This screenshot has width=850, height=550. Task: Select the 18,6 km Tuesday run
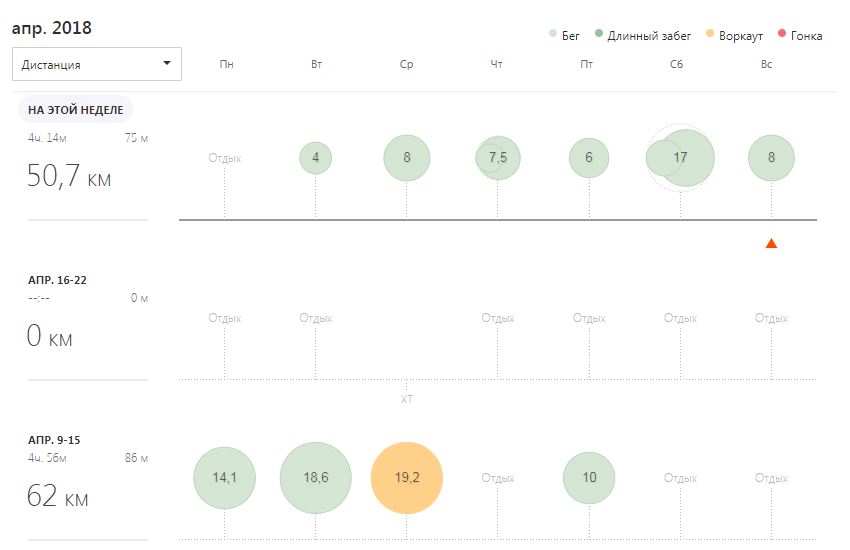[x=315, y=477]
